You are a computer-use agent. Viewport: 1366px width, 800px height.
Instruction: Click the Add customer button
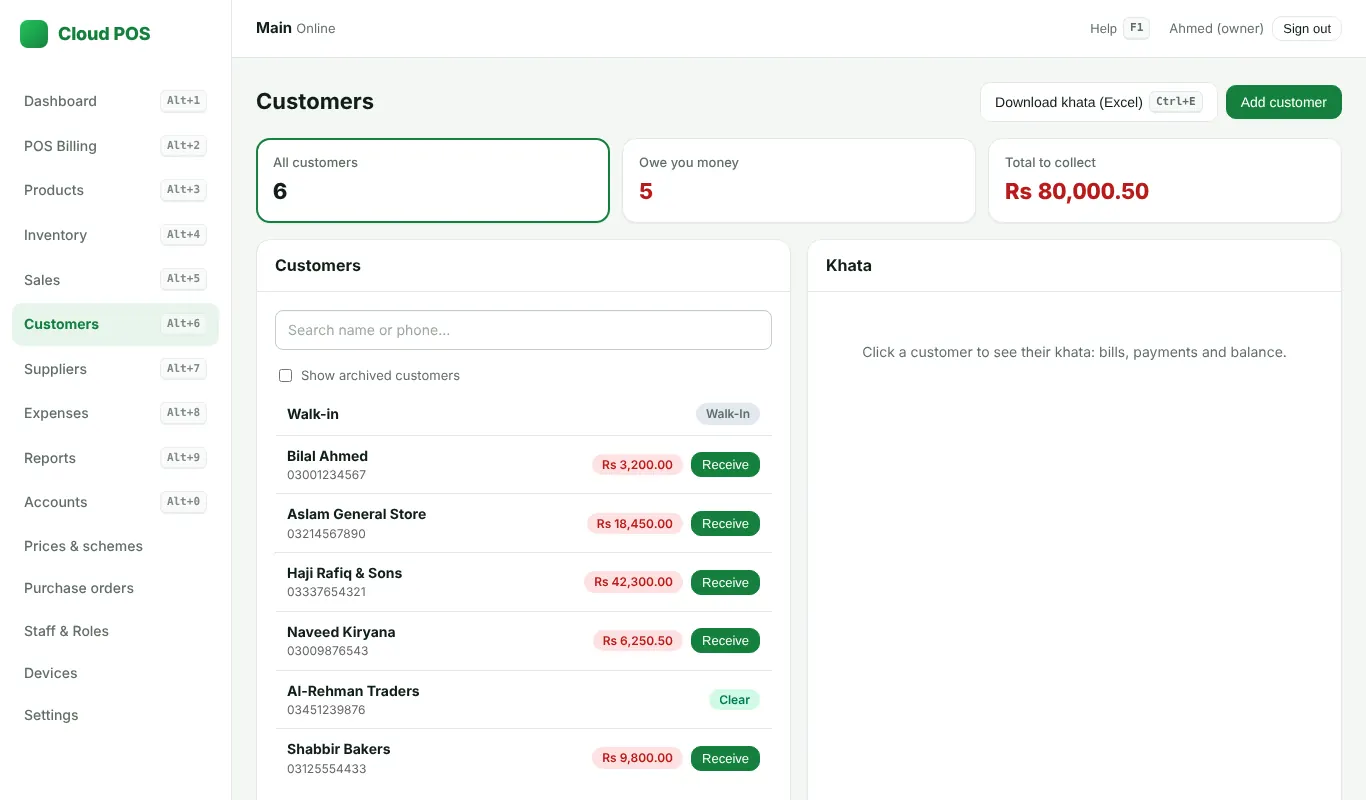(x=1284, y=102)
